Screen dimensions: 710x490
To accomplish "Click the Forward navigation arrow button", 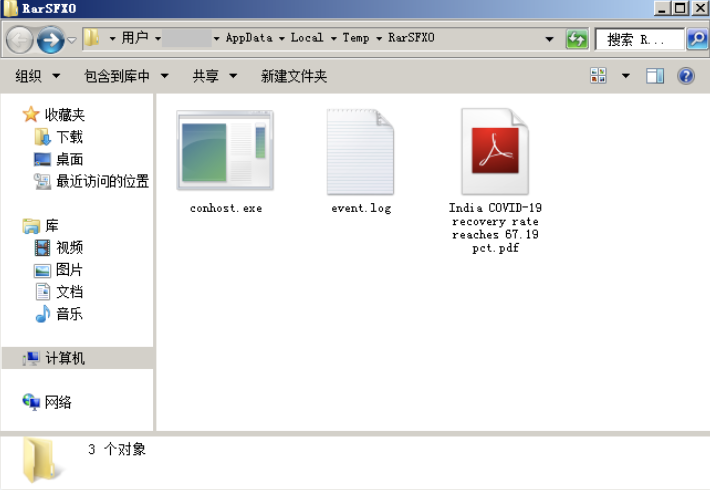I will 49,39.
